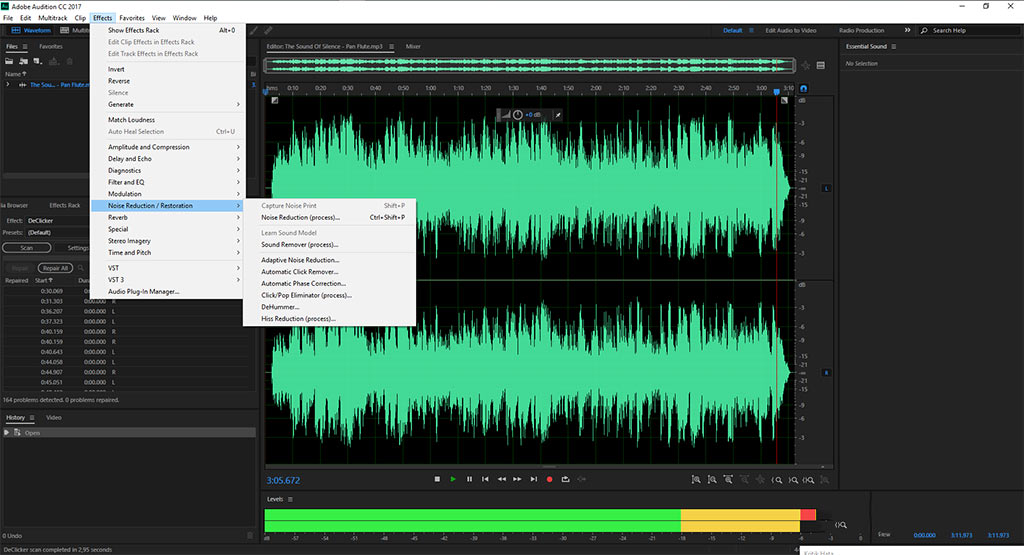Click the Repair All button
The width and height of the screenshot is (1024, 555).
pos(55,268)
